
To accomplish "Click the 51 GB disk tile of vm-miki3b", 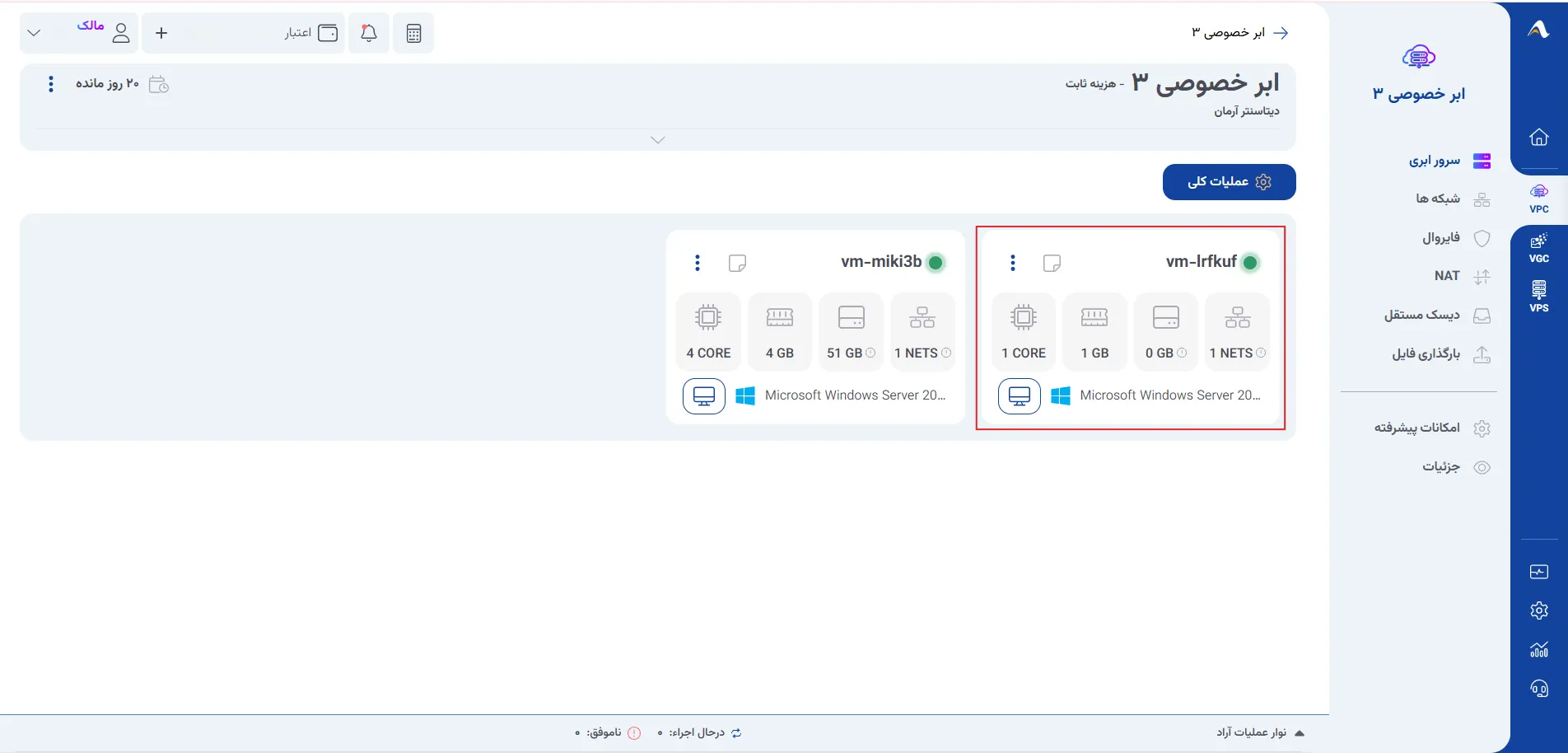I will (x=851, y=332).
